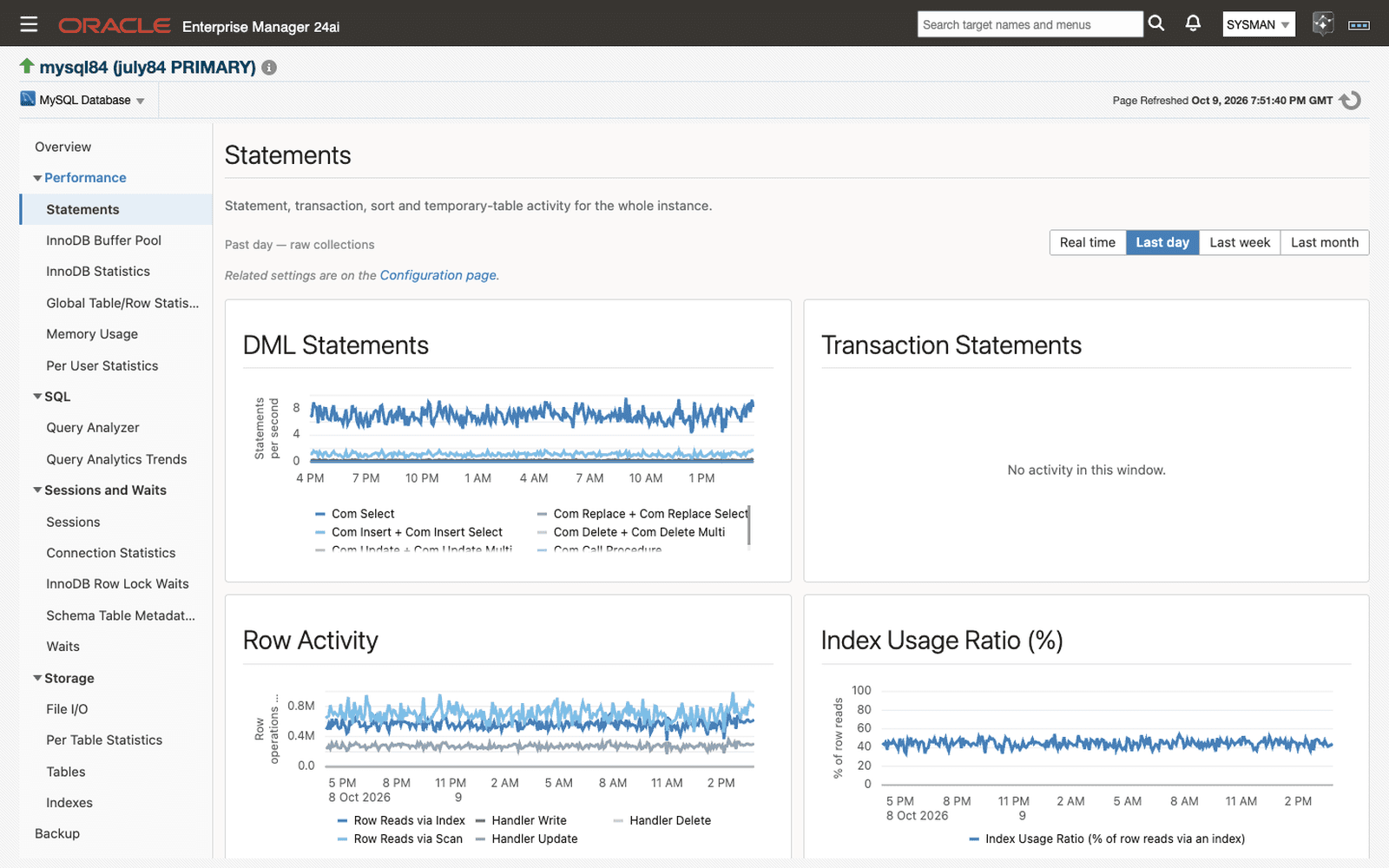The height and width of the screenshot is (868, 1389).
Task: Click the ellipsis icon in top-right corner
Action: (x=1359, y=25)
